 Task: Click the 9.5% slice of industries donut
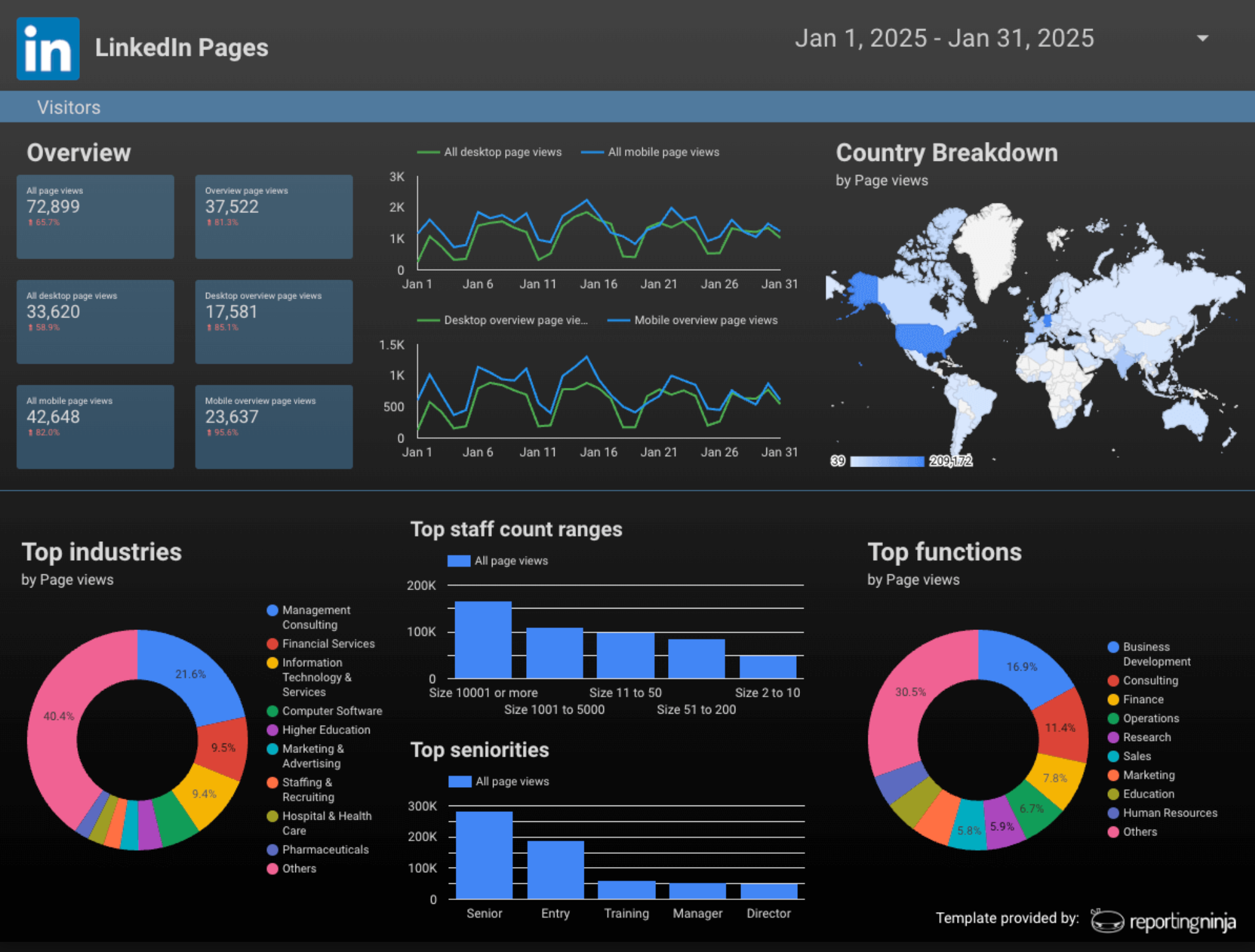(223, 749)
